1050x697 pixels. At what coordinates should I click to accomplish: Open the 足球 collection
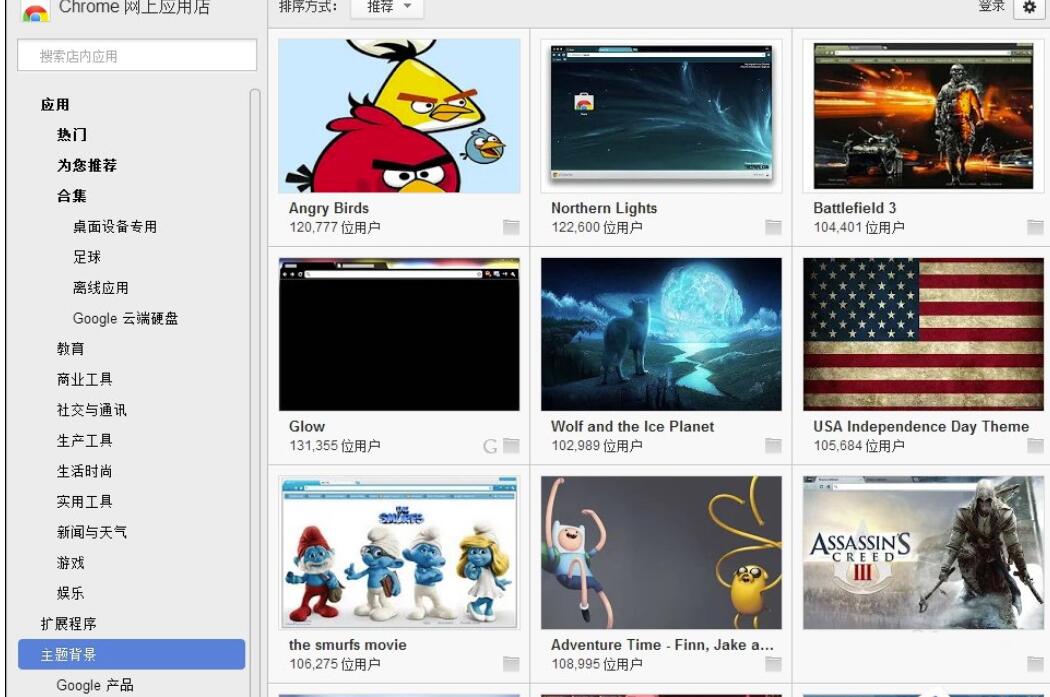click(x=86, y=257)
